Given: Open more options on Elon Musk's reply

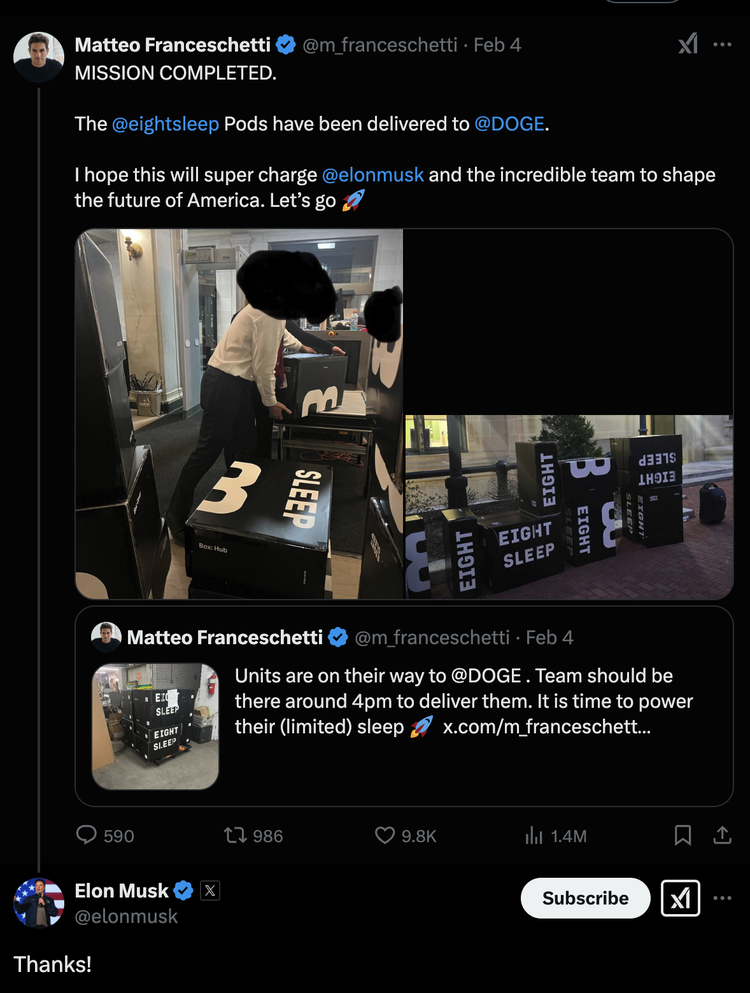Looking at the screenshot, I should [722, 898].
